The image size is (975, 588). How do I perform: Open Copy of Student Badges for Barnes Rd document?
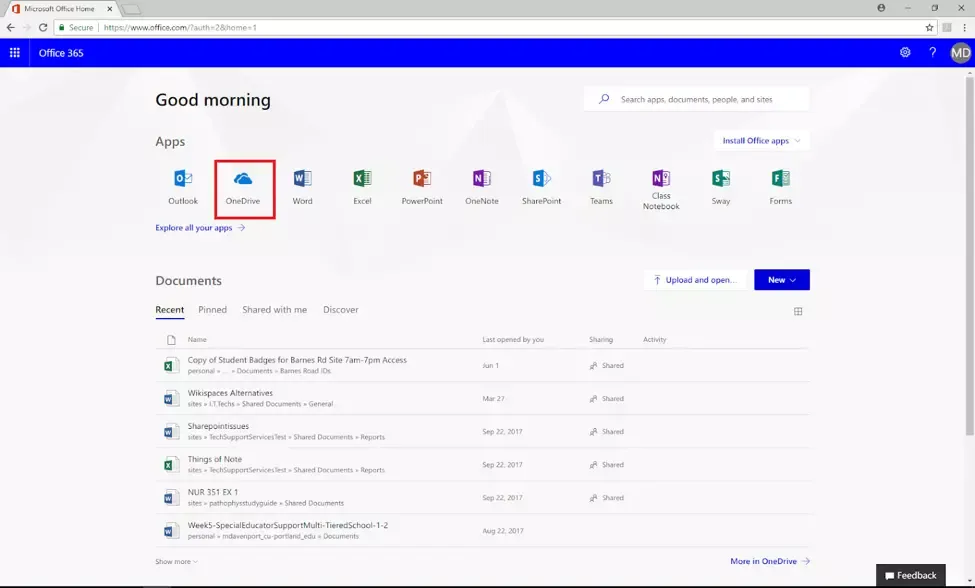[297, 360]
